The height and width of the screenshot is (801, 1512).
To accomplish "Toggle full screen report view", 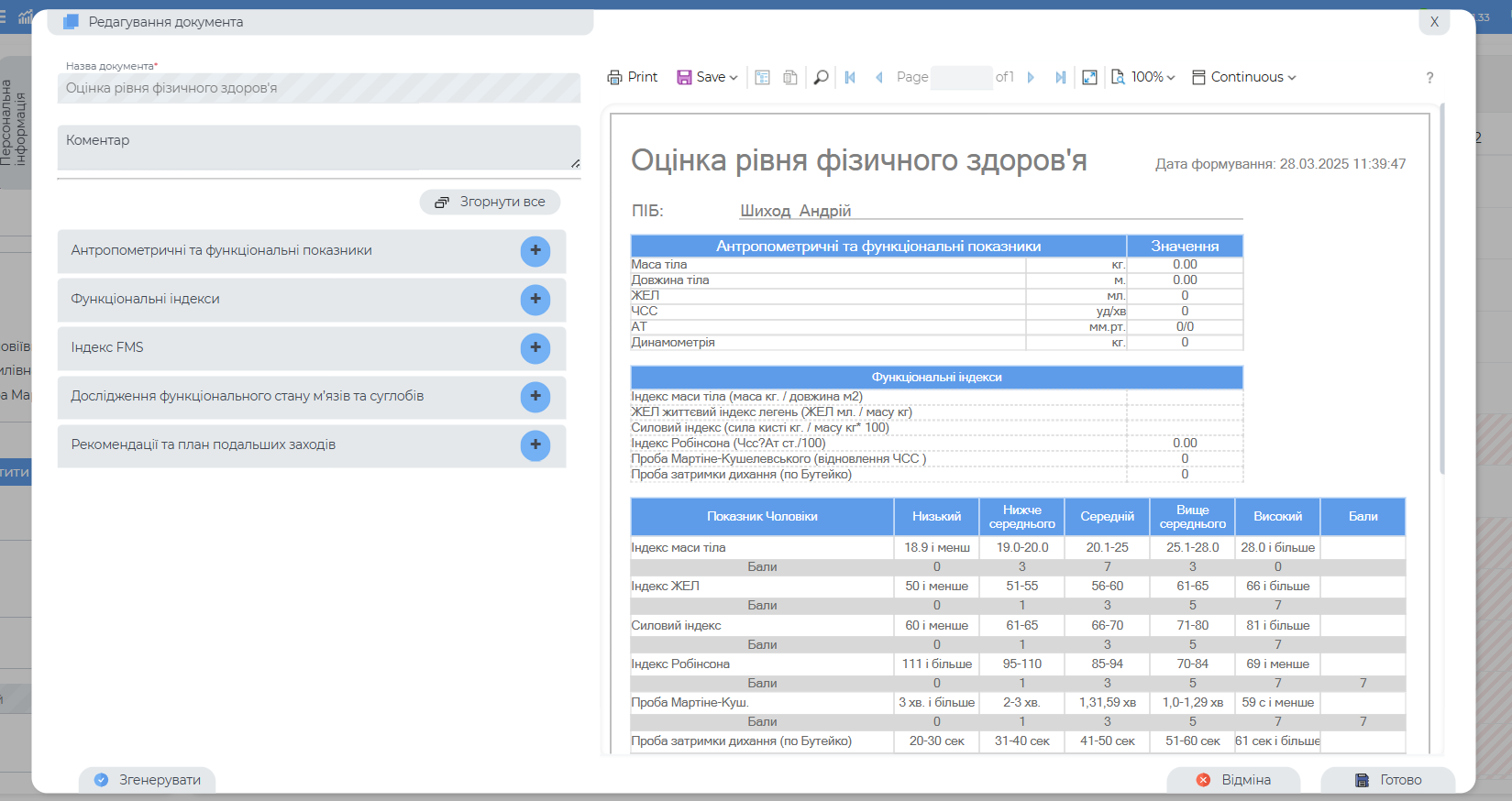I will point(1089,78).
